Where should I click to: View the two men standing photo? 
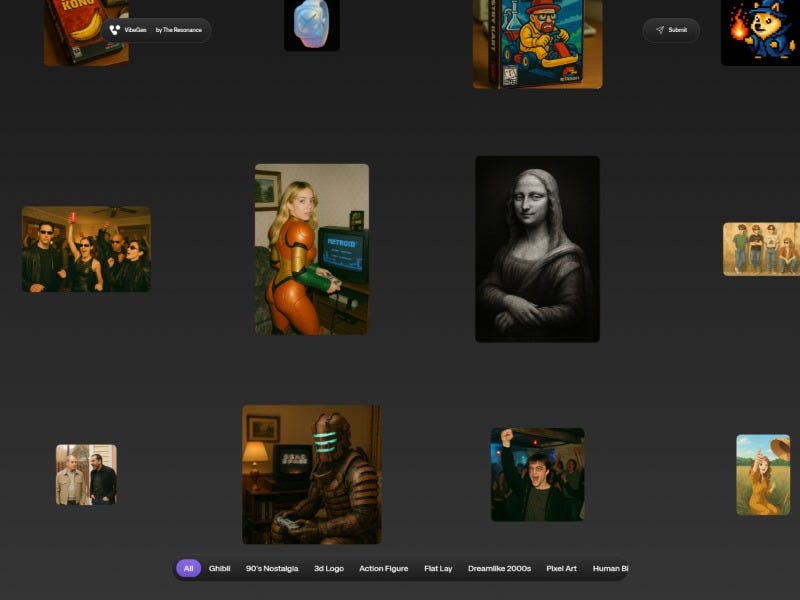pyautogui.click(x=86, y=474)
